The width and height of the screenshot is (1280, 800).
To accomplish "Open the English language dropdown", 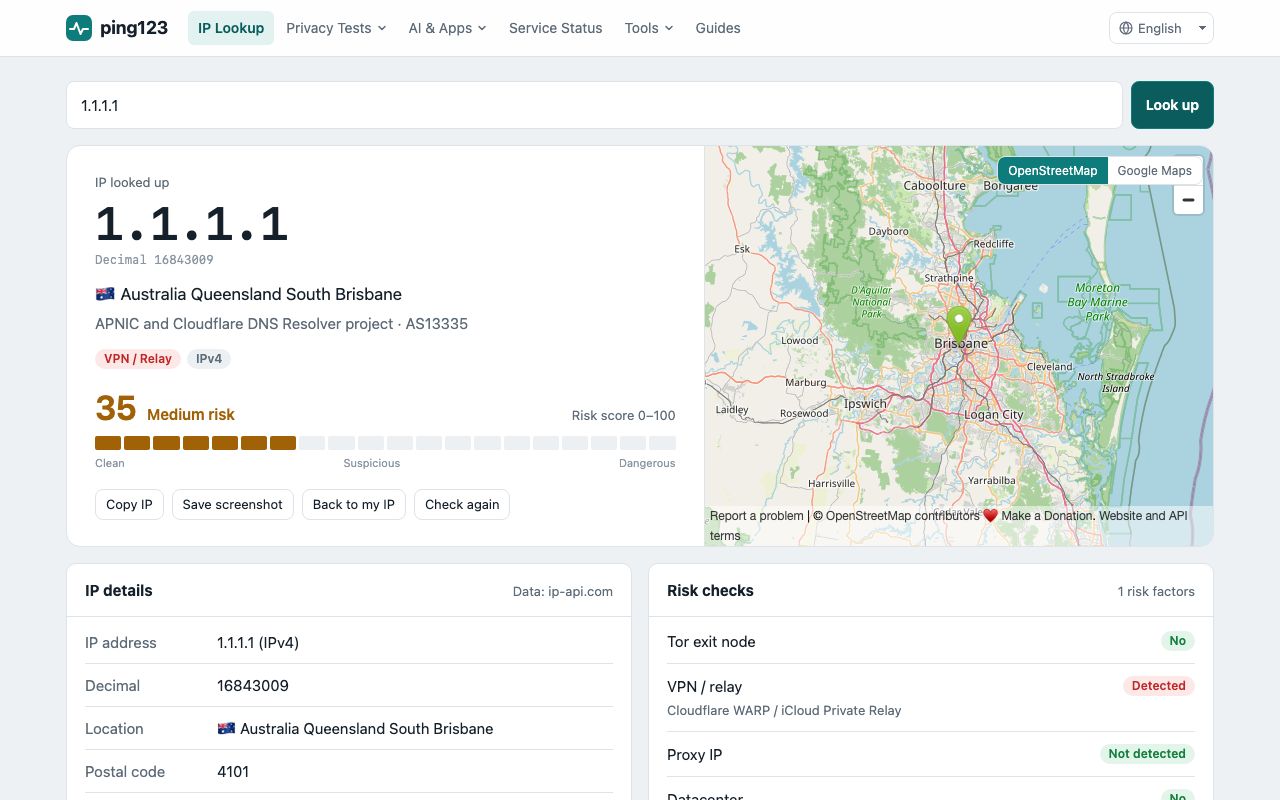I will coord(1161,28).
